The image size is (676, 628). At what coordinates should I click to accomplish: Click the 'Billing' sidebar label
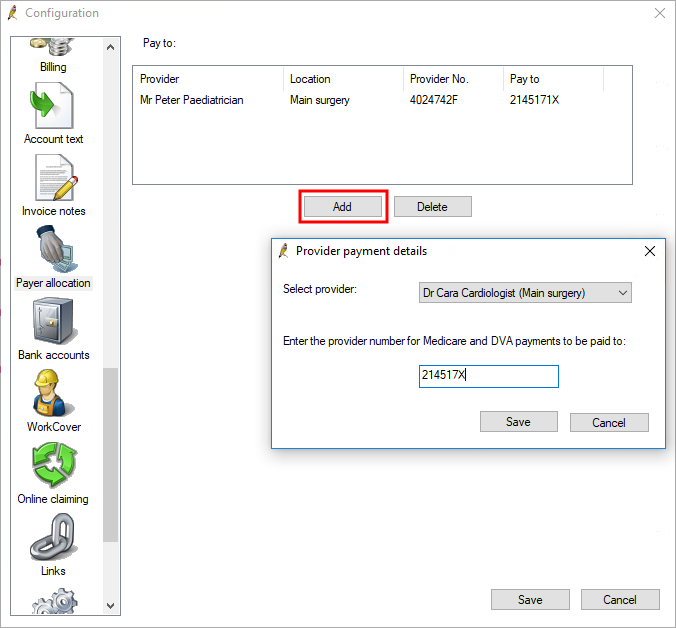(53, 67)
